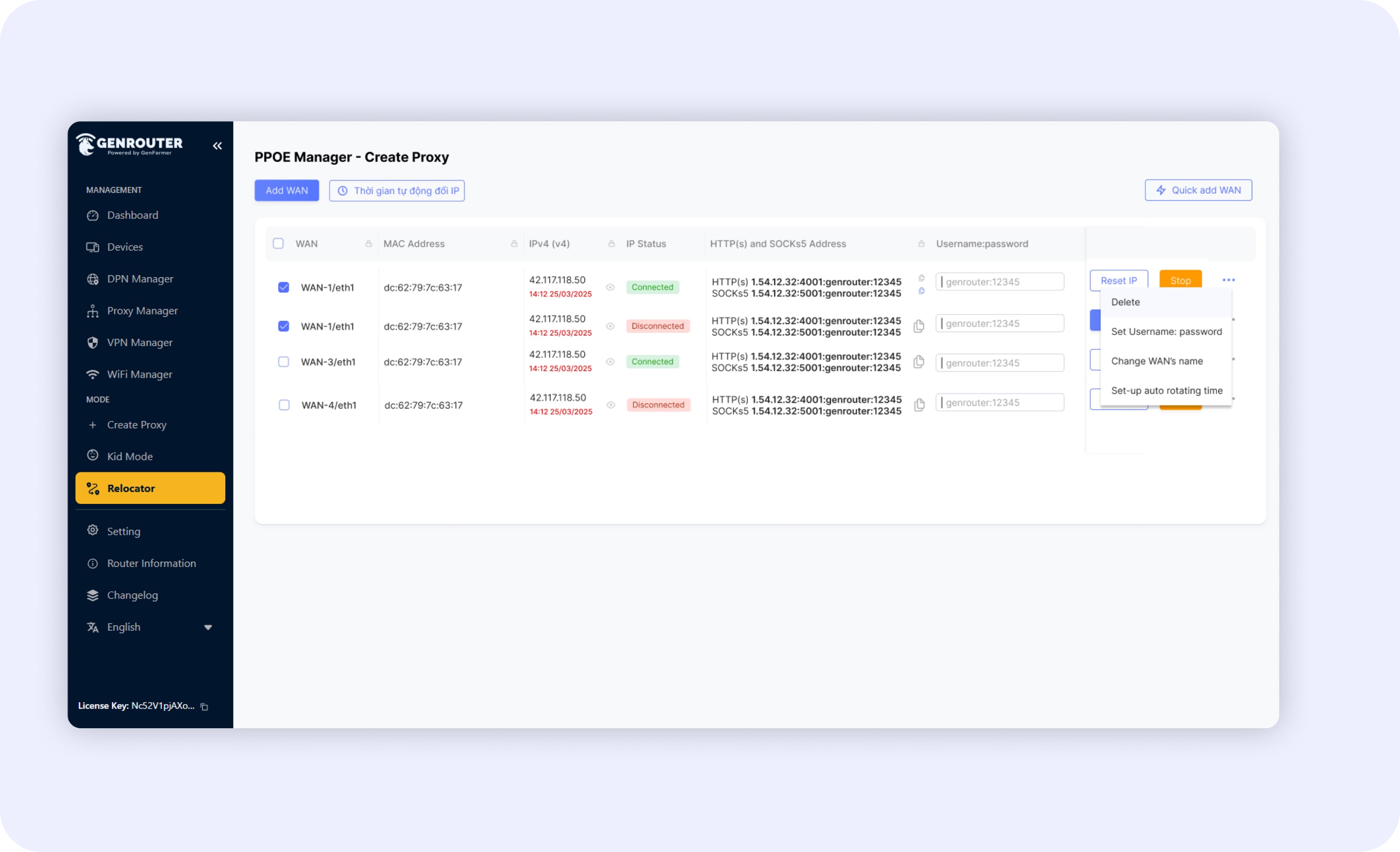
Task: Select Change WAN's name menu entry
Action: 1157,361
